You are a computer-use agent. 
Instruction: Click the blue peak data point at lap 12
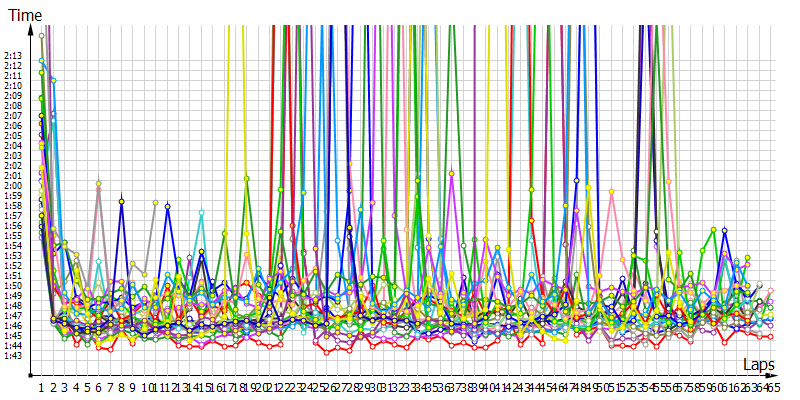click(167, 206)
